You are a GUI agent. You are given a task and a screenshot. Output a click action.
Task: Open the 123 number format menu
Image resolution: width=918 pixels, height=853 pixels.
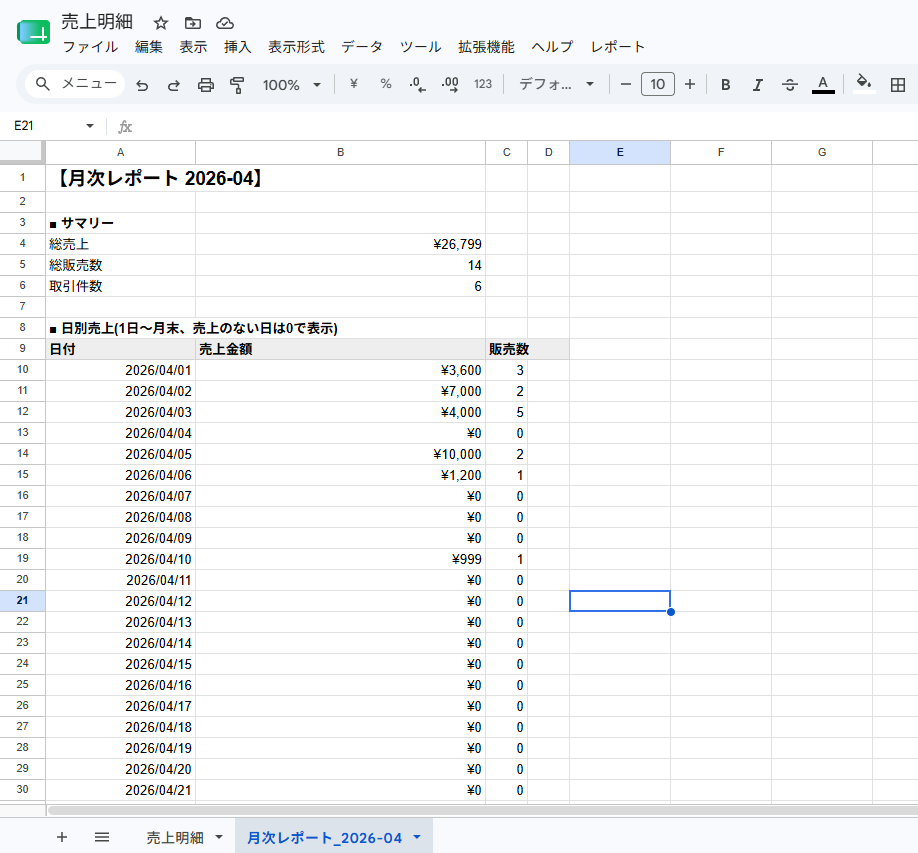pyautogui.click(x=483, y=84)
